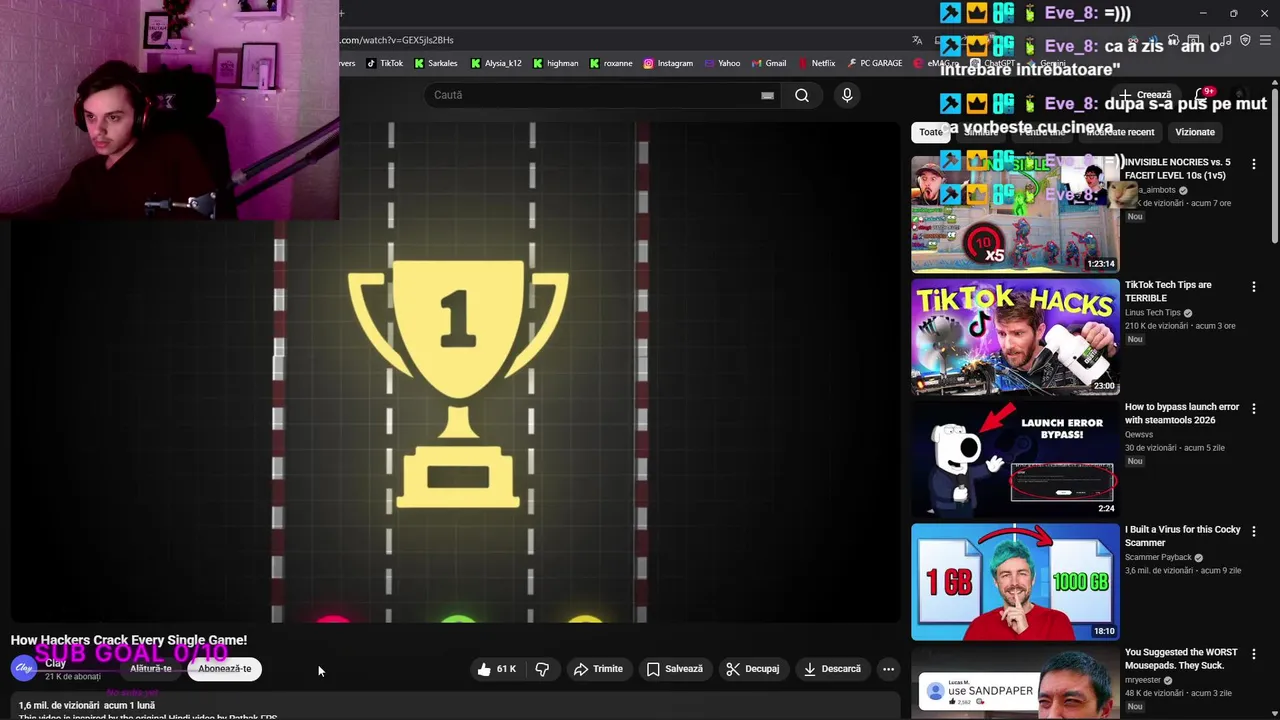Click the video player trophy area
This screenshot has width=1280, height=720.
click(458, 385)
